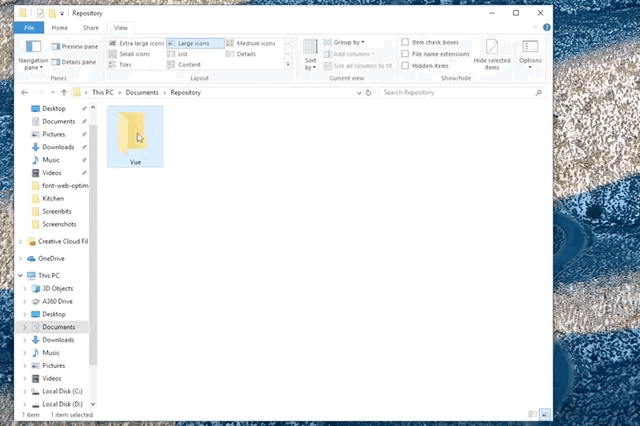Select Local Disk (D:) in tree

point(62,404)
